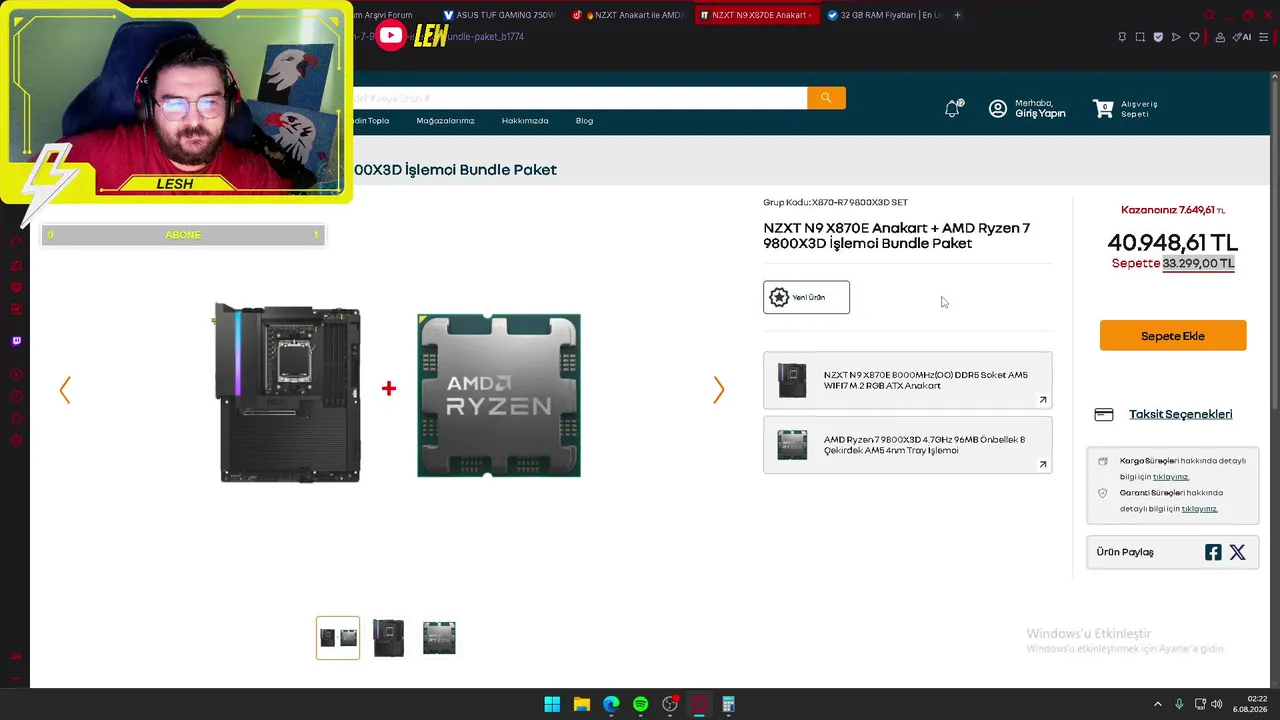Open the browser AI assistant button
The image size is (1280, 720).
point(1241,37)
